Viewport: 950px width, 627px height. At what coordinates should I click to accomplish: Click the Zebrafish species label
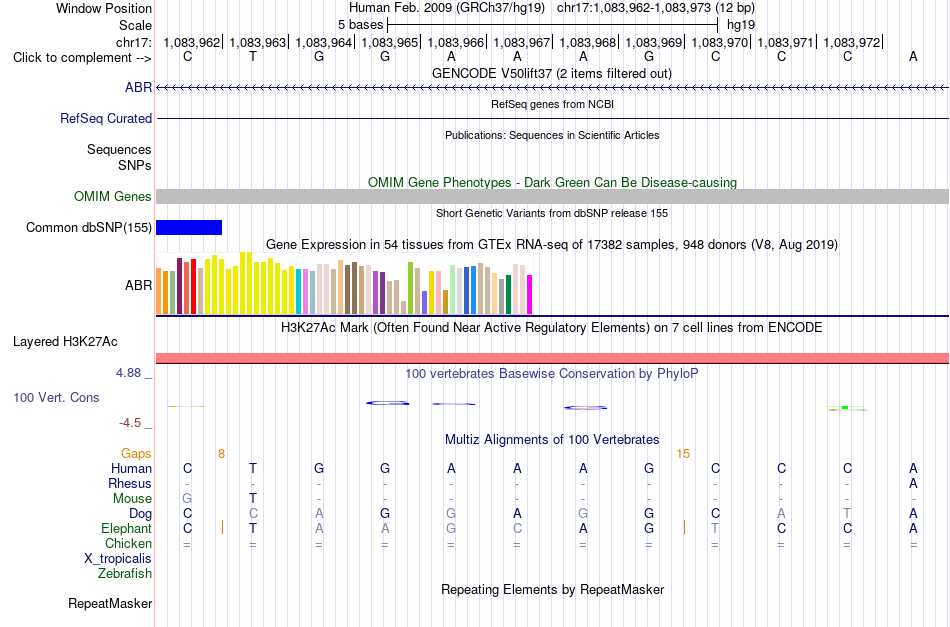(x=125, y=573)
